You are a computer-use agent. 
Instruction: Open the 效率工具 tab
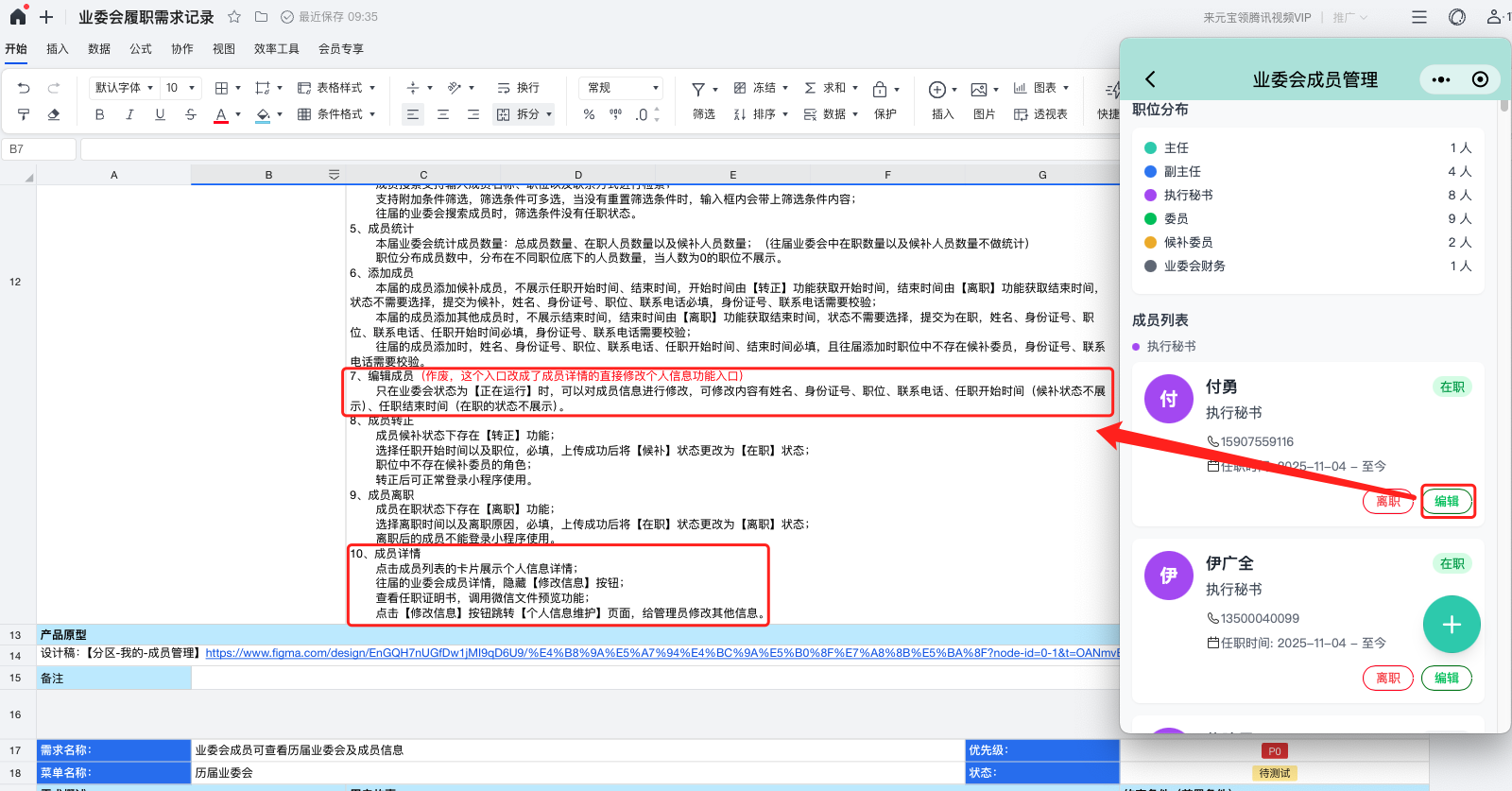point(277,49)
